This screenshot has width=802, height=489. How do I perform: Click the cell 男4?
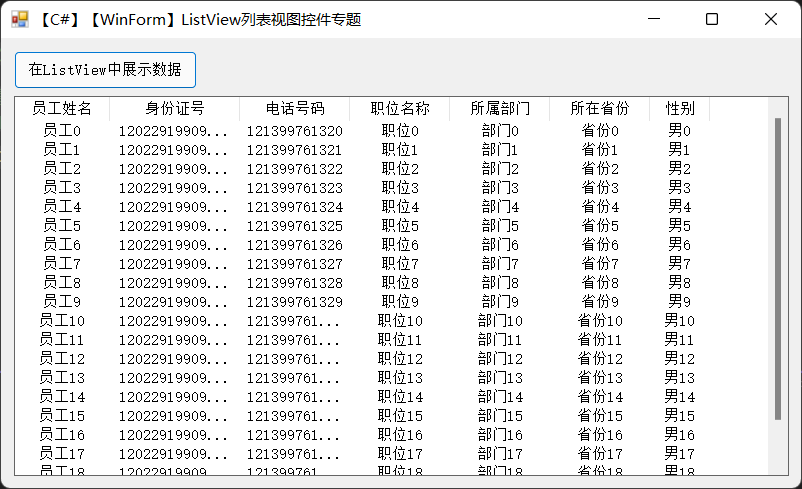(680, 207)
